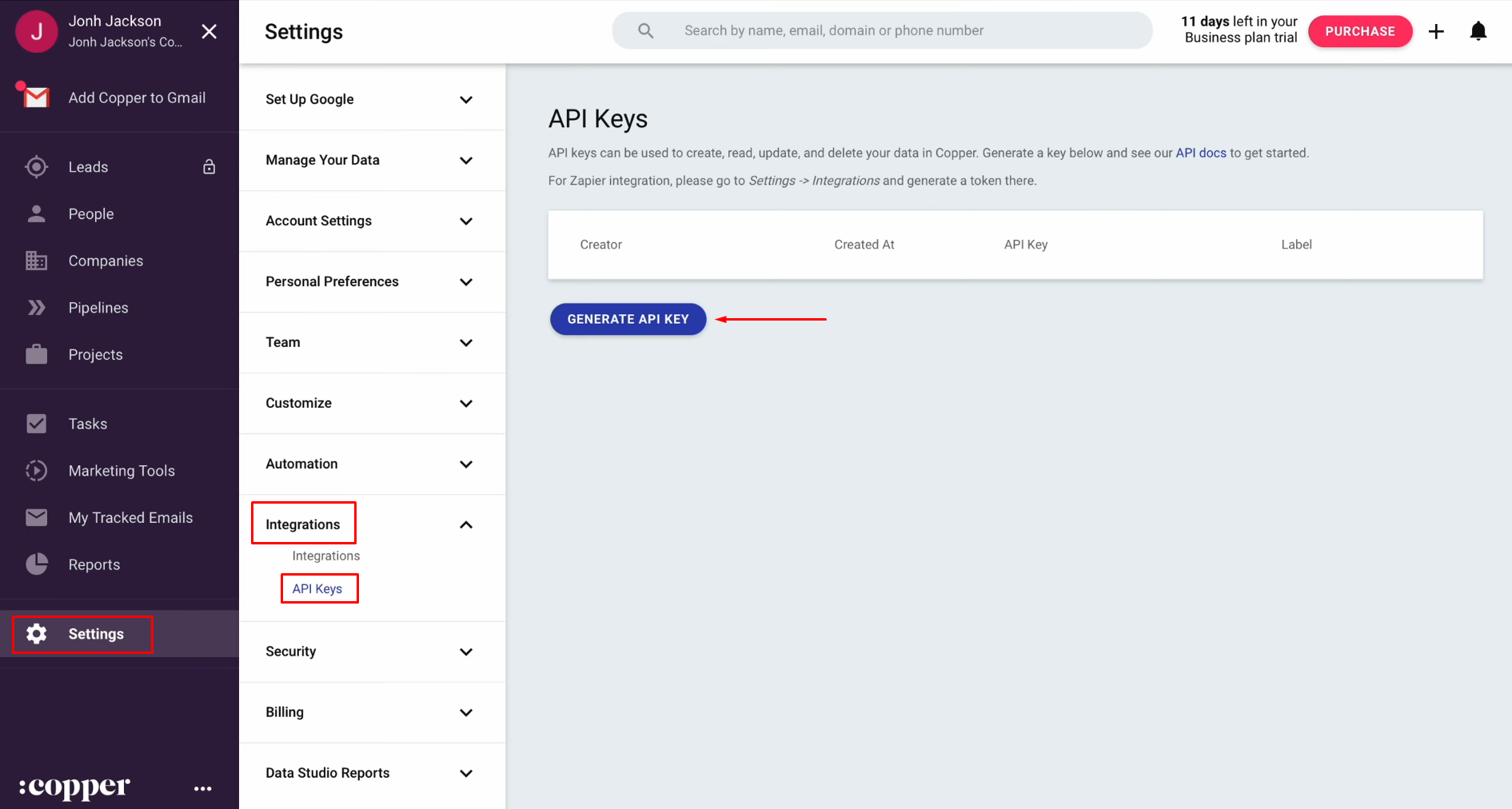Click the plus icon to add new

1436,31
